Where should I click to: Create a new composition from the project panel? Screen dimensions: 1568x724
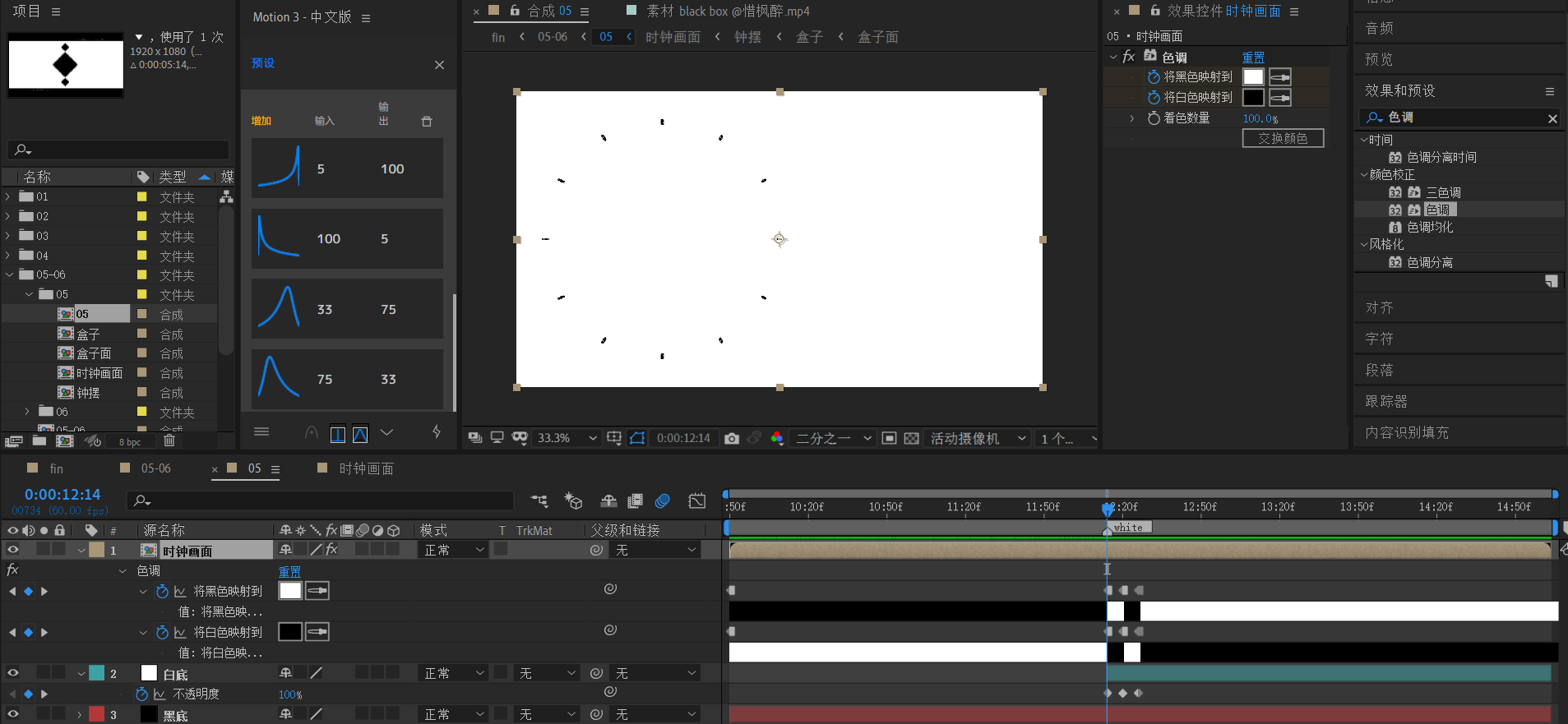pos(65,440)
